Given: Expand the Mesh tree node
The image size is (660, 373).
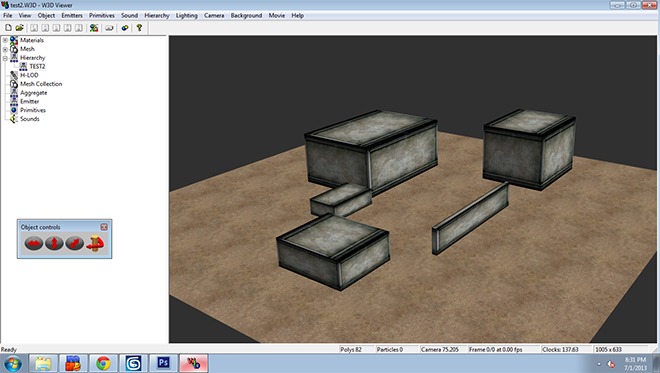Looking at the screenshot, I should (5, 49).
